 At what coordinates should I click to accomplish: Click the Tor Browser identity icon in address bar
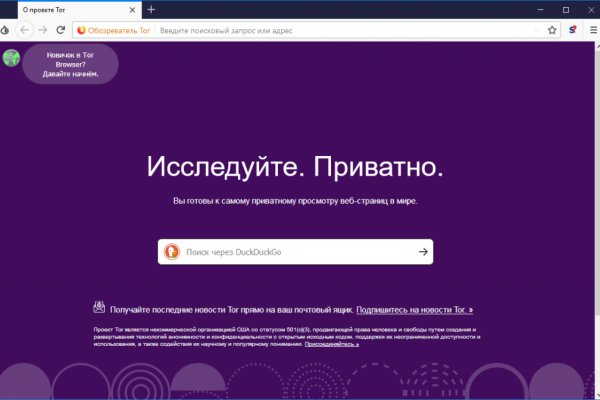click(82, 30)
